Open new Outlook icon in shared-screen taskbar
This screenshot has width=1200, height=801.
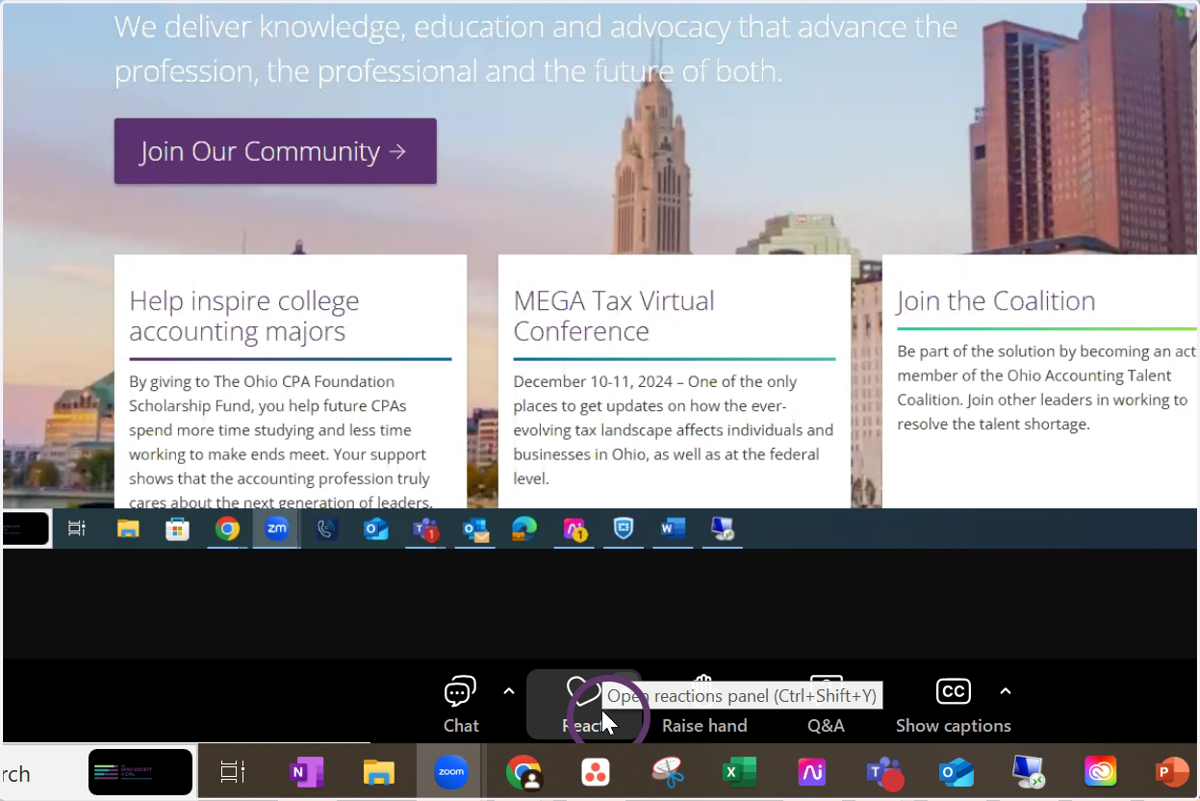[x=376, y=529]
